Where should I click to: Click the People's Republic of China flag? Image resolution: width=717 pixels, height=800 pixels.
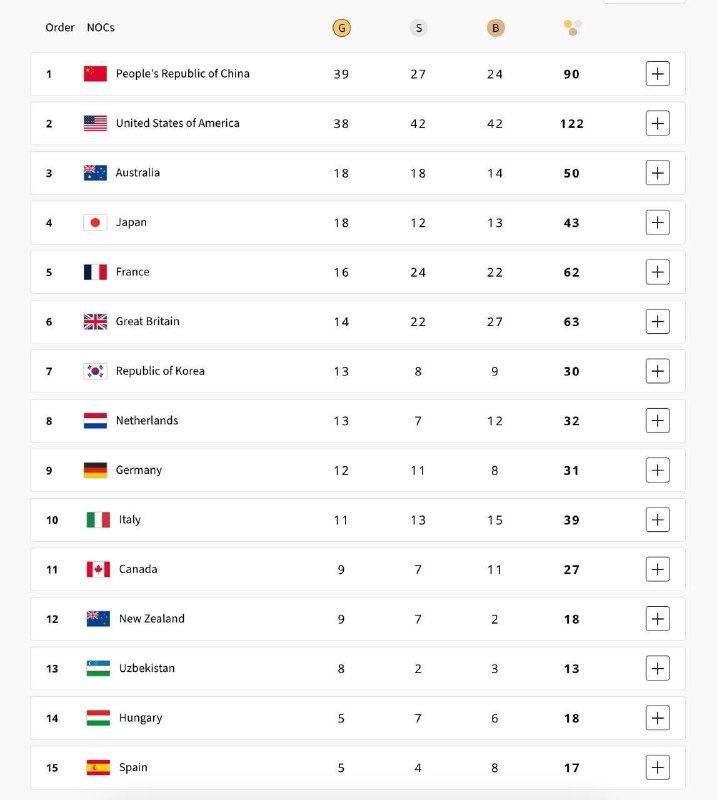coord(95,73)
